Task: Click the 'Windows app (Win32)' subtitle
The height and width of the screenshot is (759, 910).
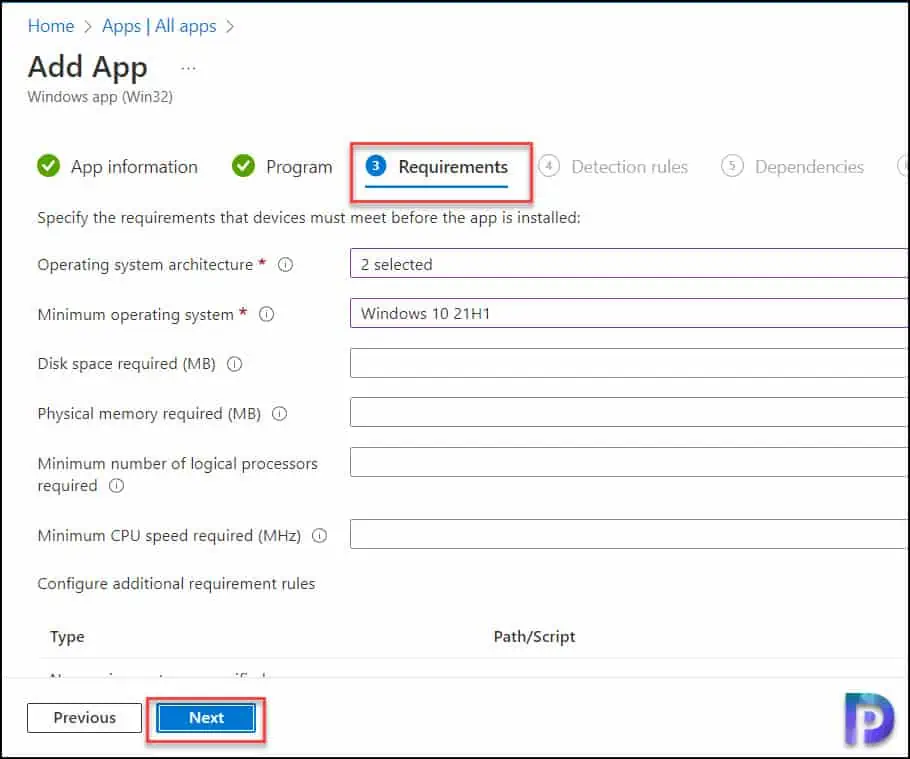Action: pyautogui.click(x=100, y=96)
